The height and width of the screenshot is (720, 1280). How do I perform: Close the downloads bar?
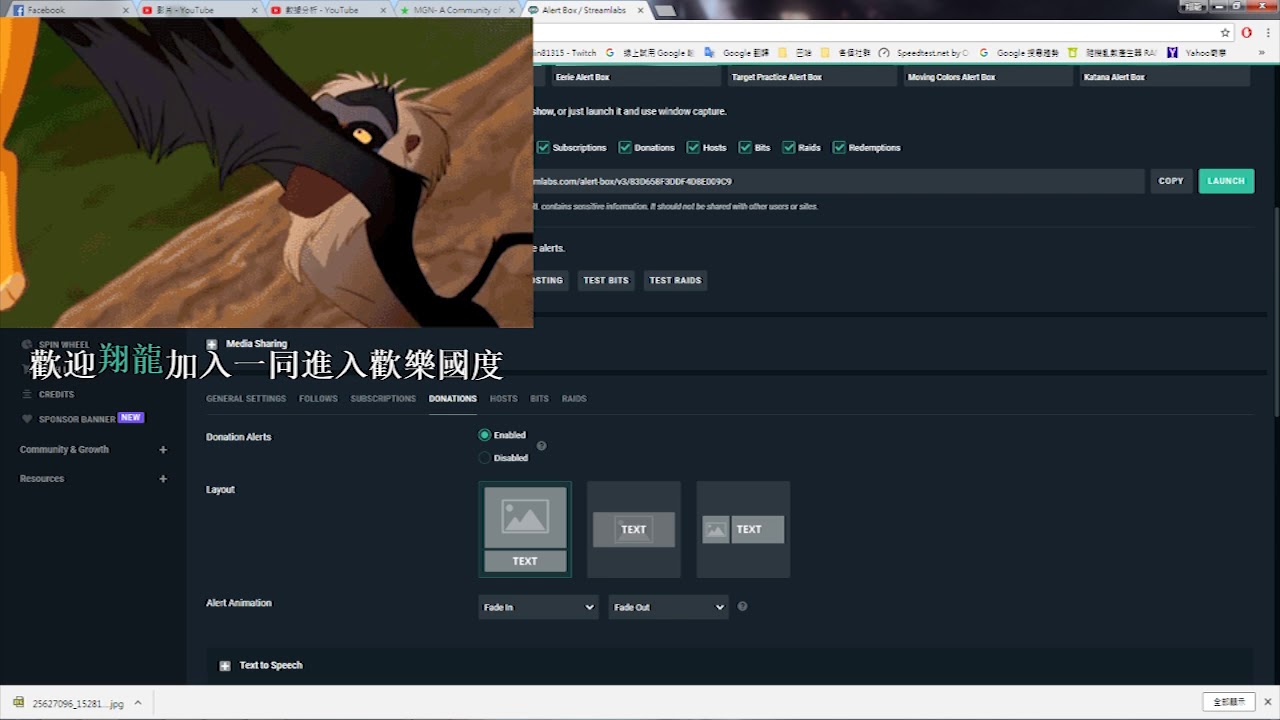(1267, 702)
